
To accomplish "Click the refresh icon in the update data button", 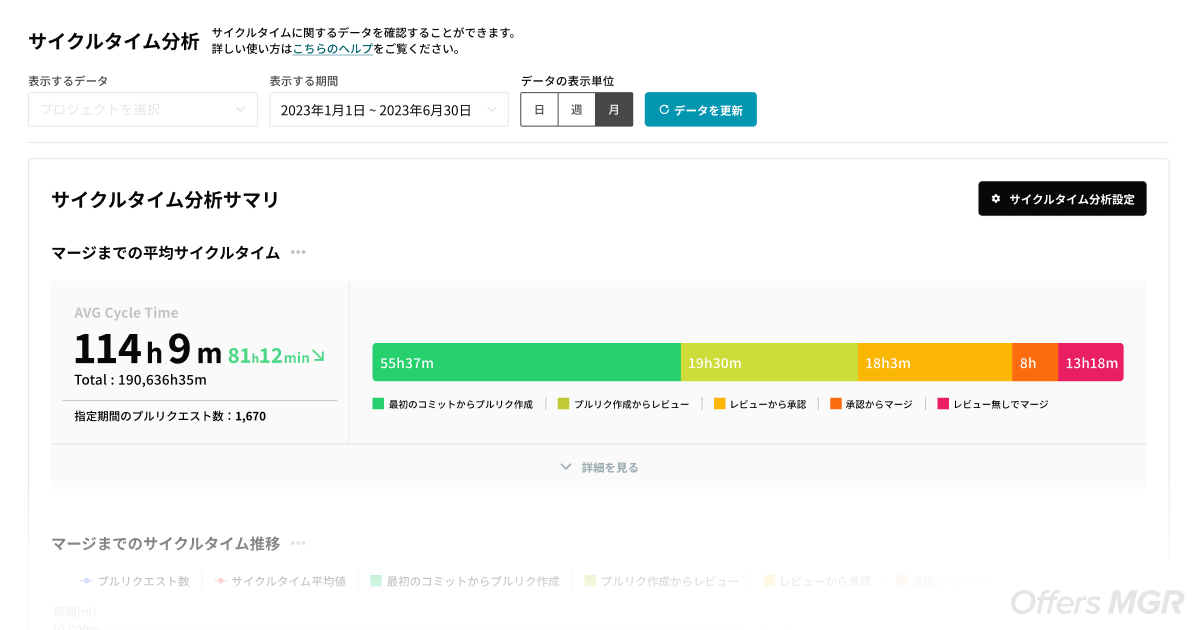I will pos(664,110).
